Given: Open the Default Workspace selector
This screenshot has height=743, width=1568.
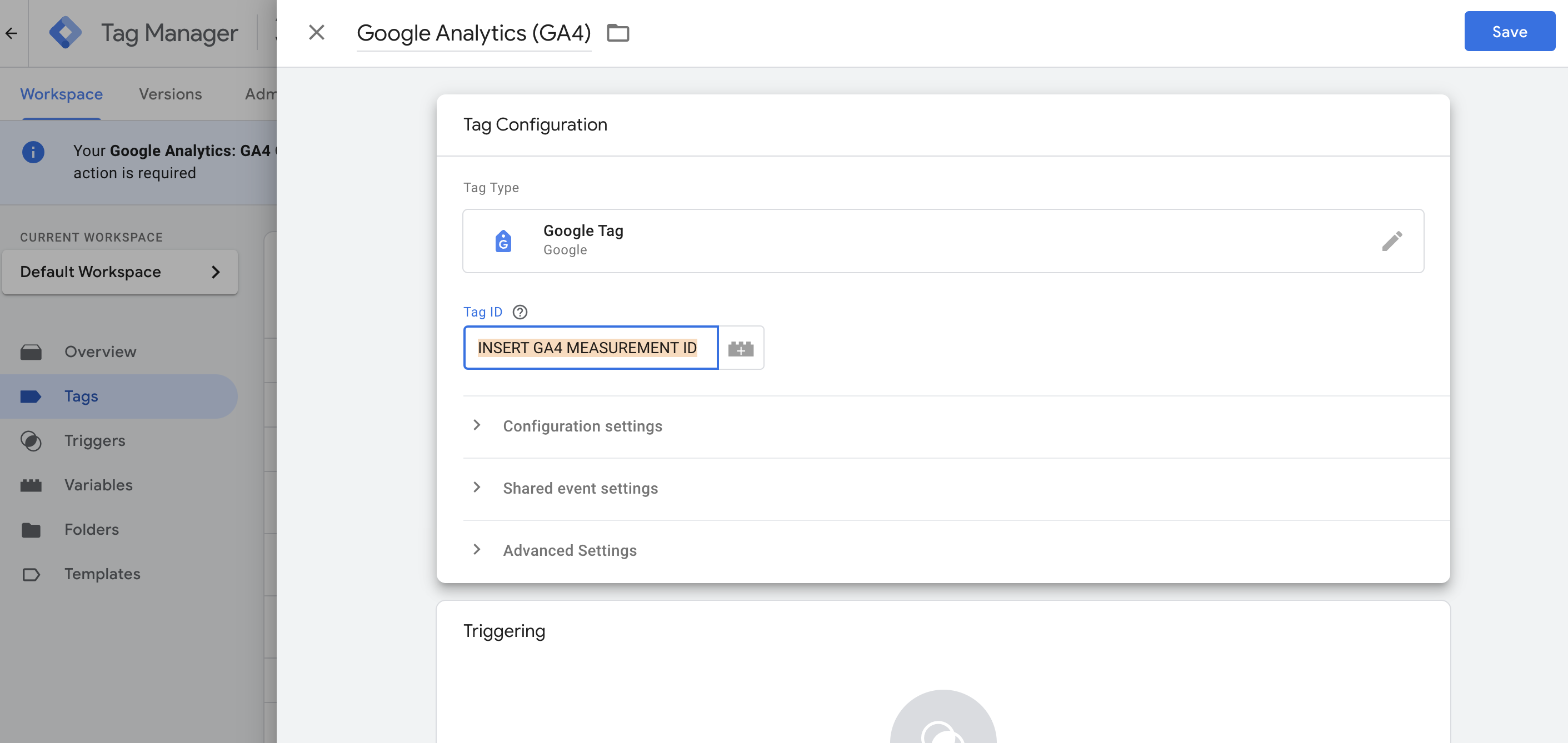Looking at the screenshot, I should [x=120, y=272].
